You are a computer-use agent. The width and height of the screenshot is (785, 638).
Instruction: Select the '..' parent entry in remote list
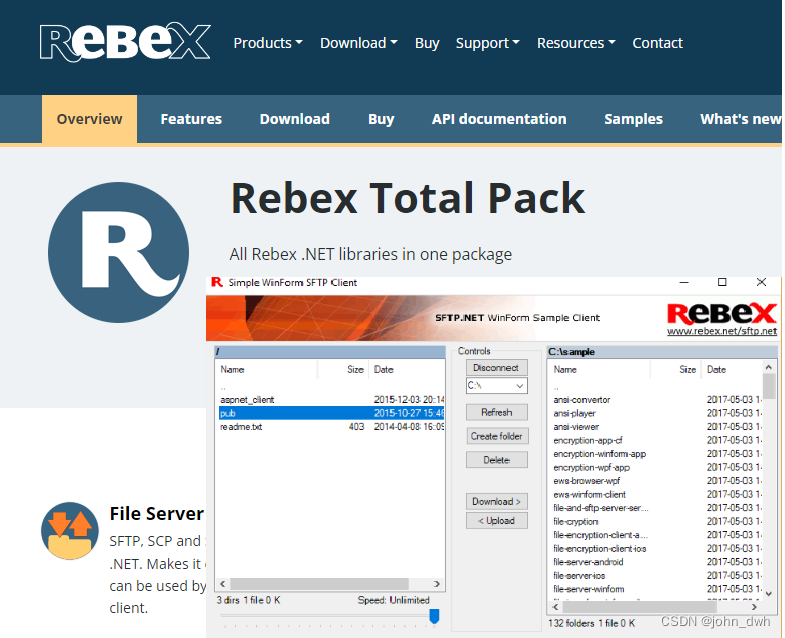point(223,387)
